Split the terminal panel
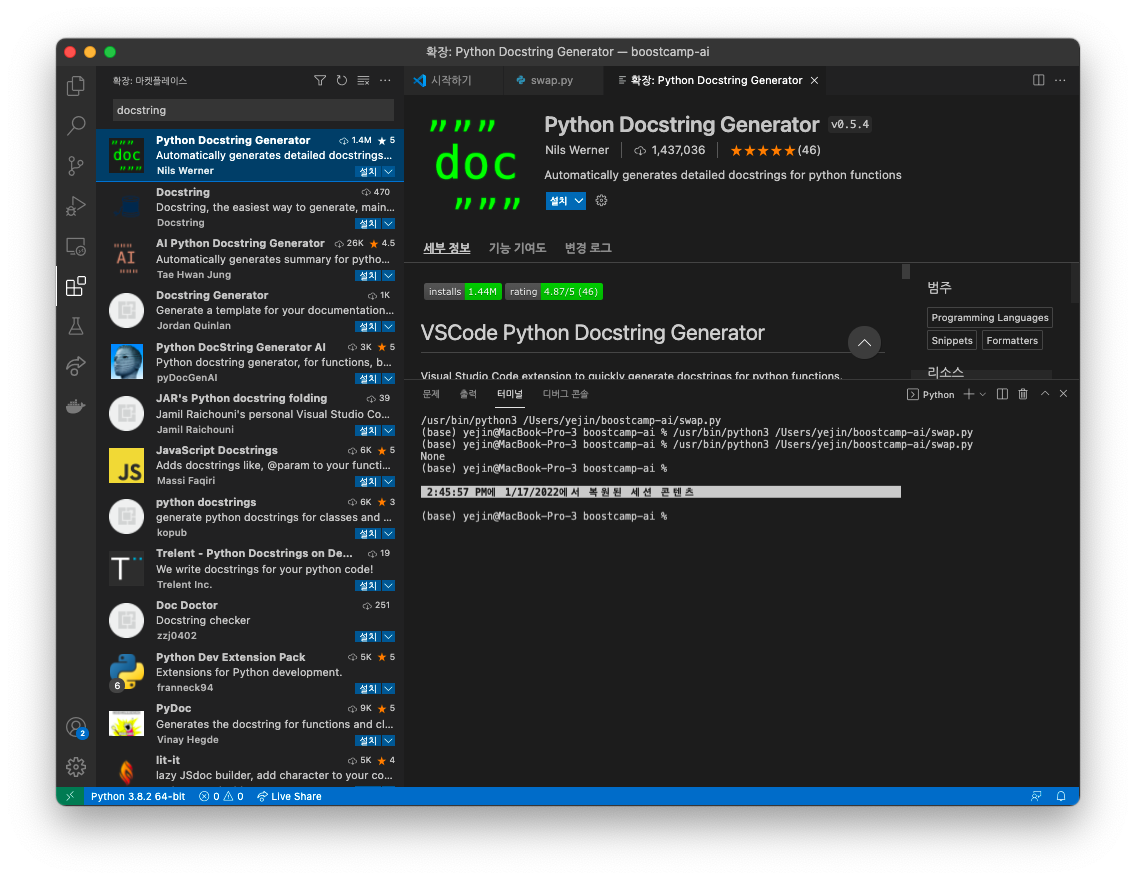The width and height of the screenshot is (1136, 880). coord(1002,394)
